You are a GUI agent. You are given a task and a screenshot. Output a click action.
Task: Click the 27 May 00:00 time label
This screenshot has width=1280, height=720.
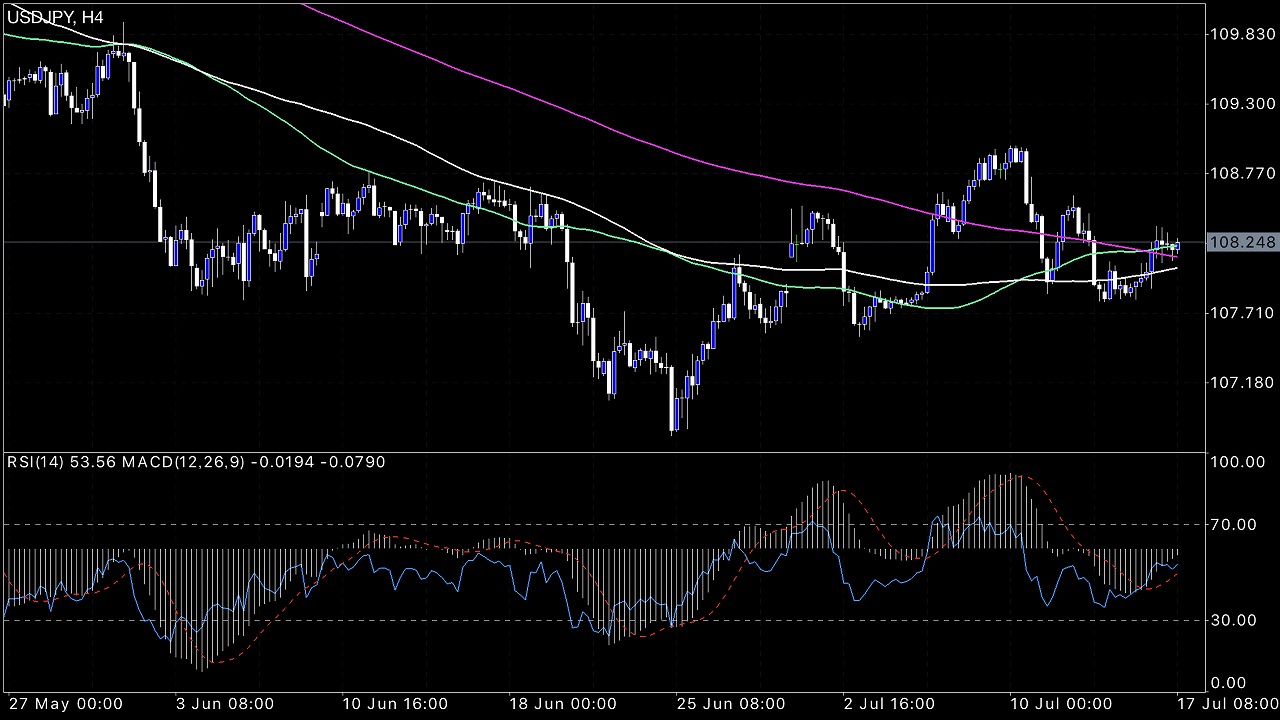(x=66, y=704)
